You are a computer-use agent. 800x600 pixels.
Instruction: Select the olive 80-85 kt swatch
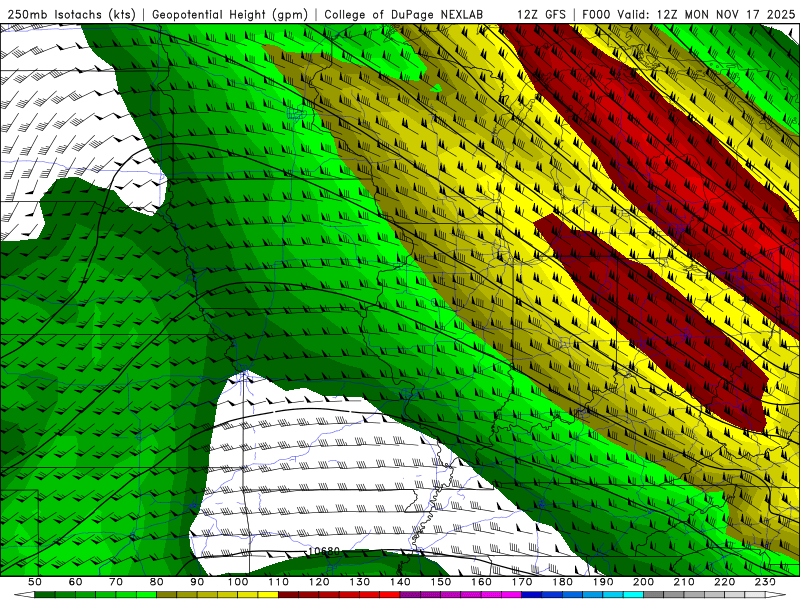tap(166, 594)
